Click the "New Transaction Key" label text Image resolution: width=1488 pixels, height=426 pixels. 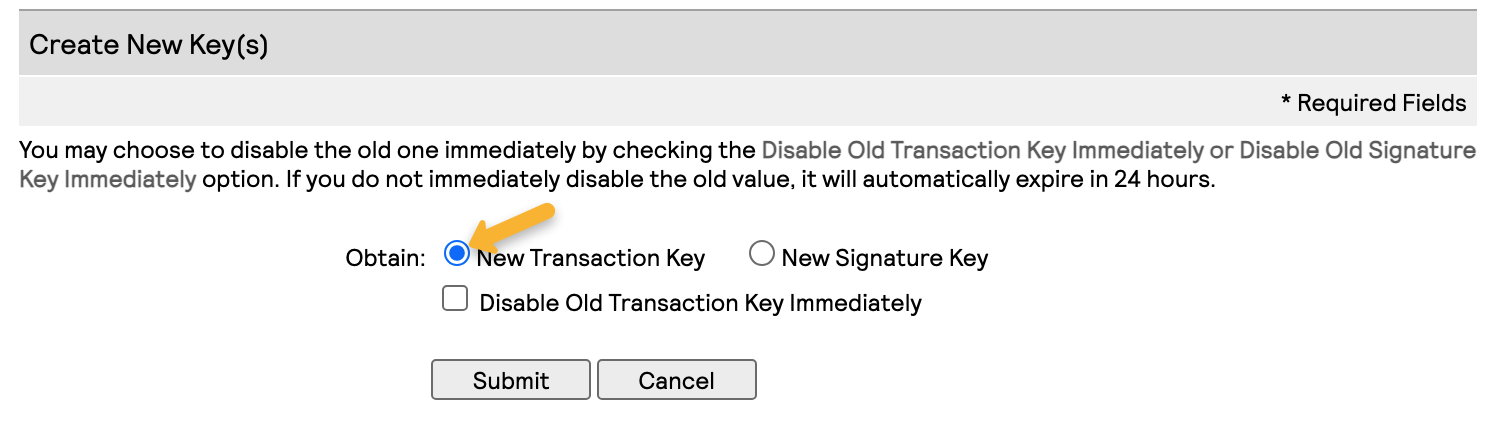tap(591, 258)
